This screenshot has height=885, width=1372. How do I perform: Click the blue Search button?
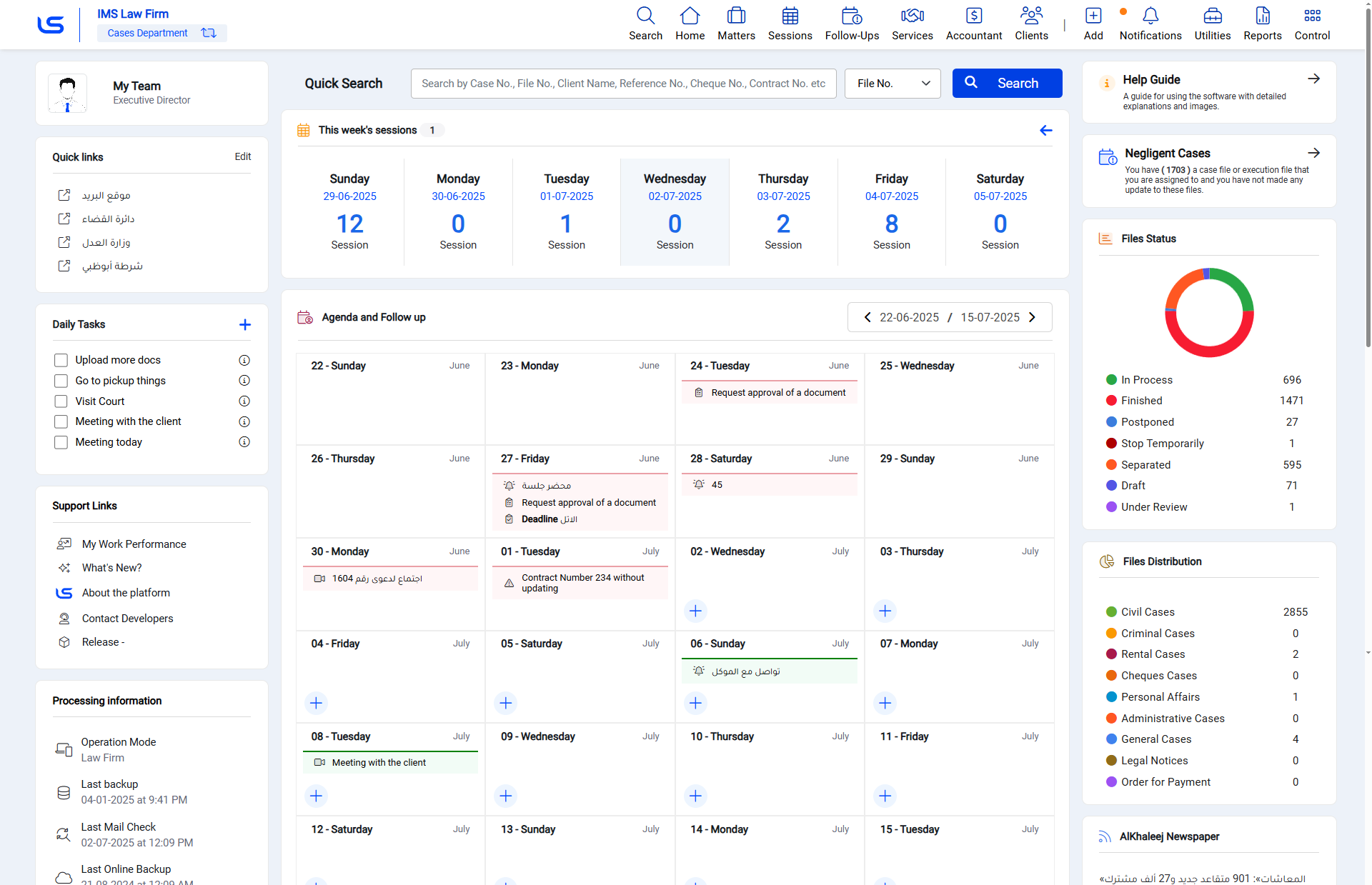coord(1007,84)
